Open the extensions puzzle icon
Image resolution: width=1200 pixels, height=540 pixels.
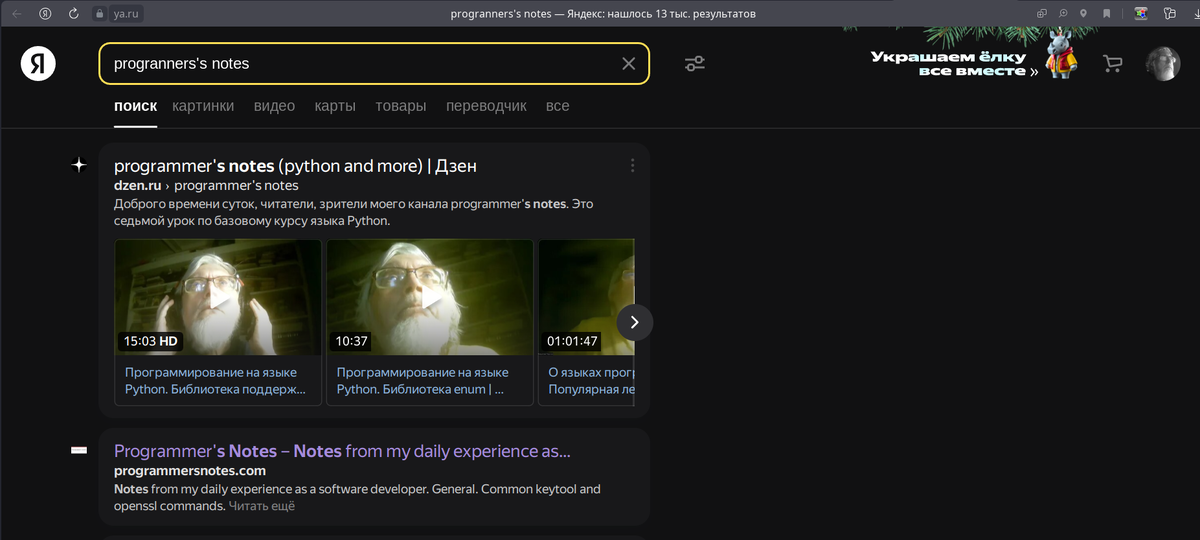1169,14
